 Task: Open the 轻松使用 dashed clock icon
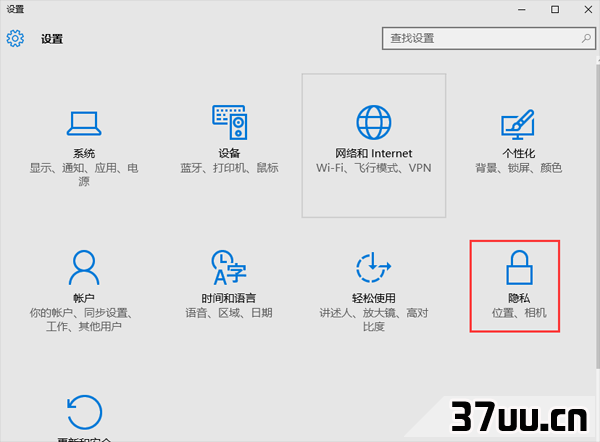(x=373, y=267)
